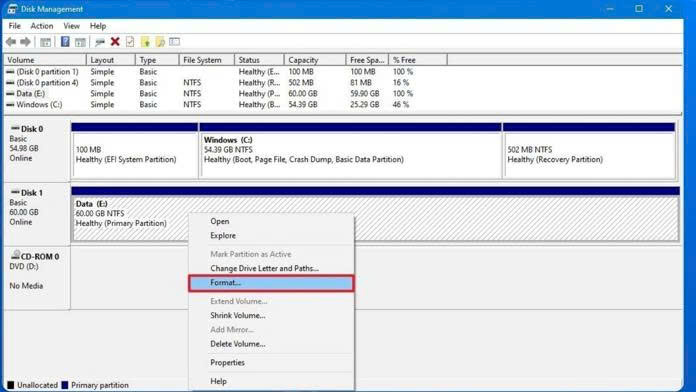Sort by the Capacity column header
Screen dimensions: 696x392
315,60
